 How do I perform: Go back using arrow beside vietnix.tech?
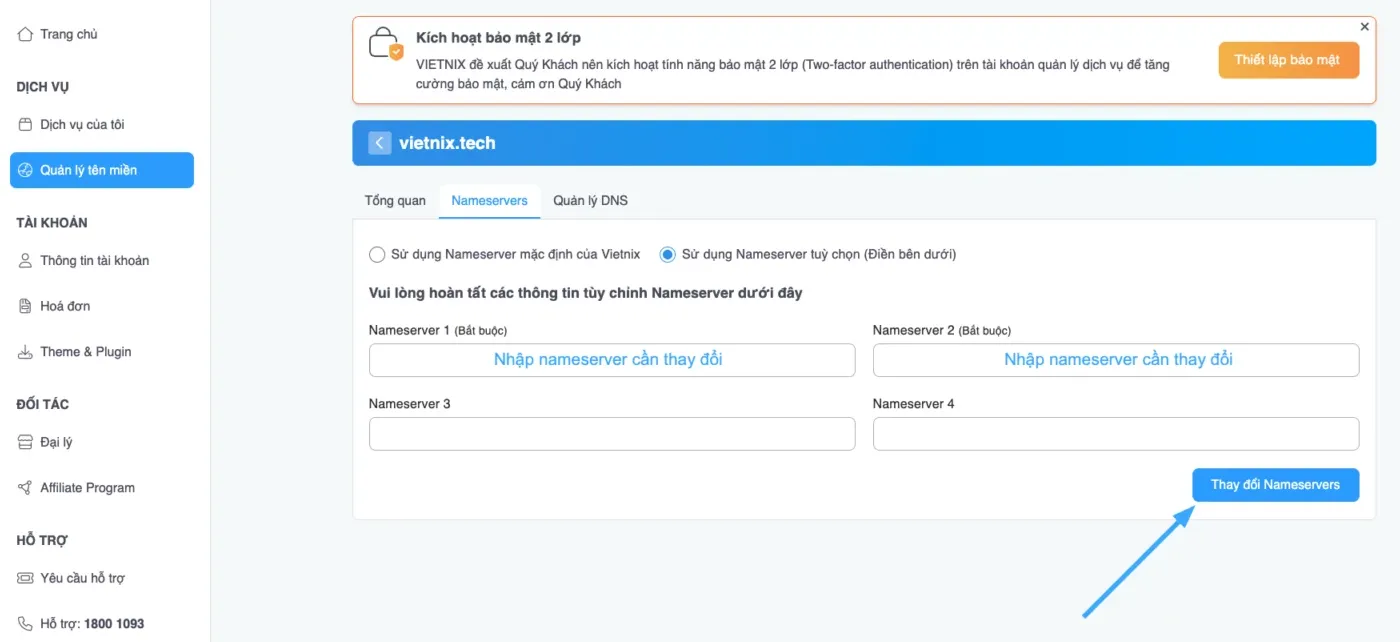(x=379, y=143)
